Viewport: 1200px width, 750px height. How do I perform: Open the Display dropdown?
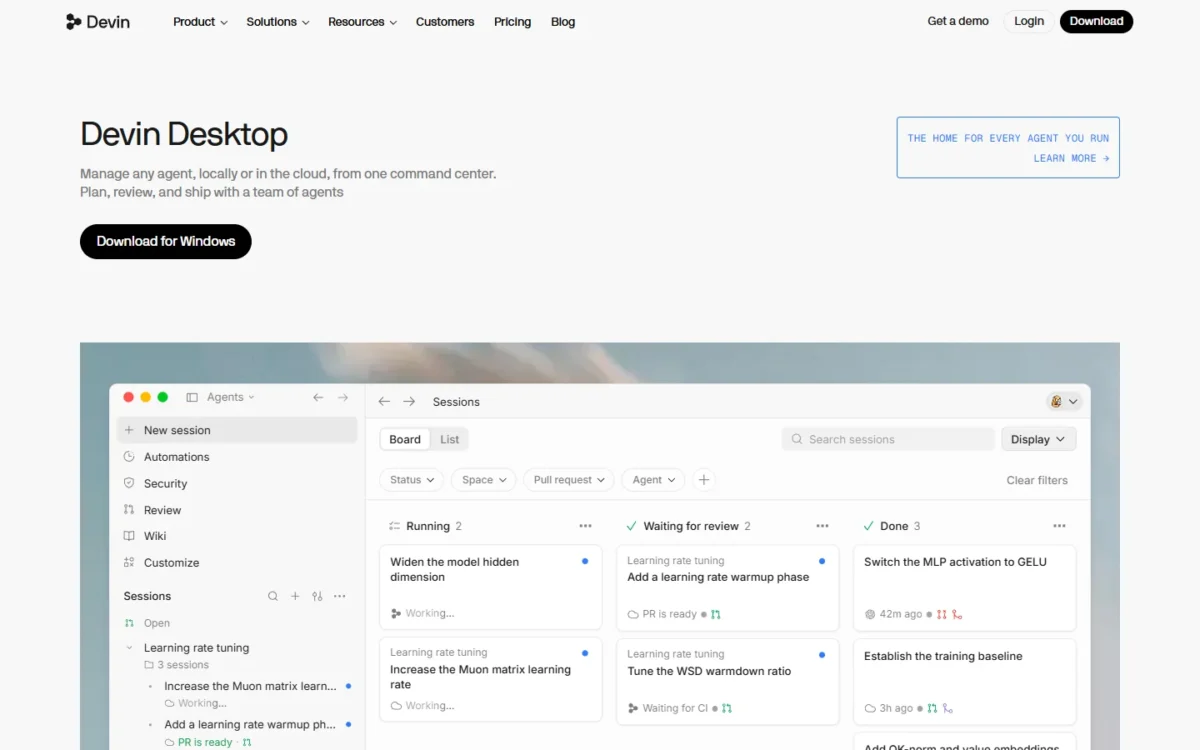coord(1039,439)
